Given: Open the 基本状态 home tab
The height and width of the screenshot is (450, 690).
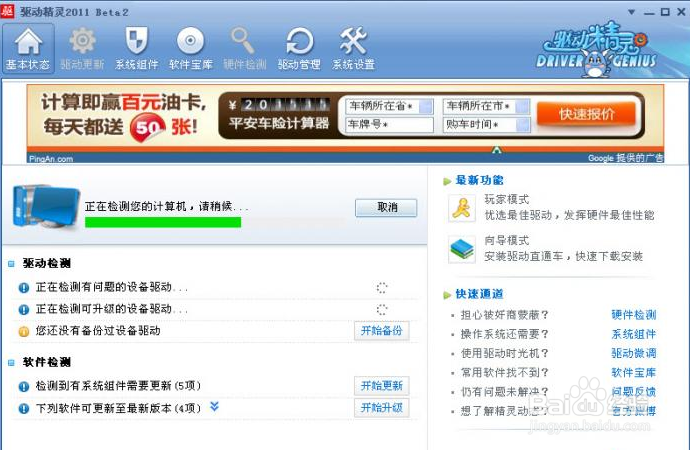Looking at the screenshot, I should [28, 49].
